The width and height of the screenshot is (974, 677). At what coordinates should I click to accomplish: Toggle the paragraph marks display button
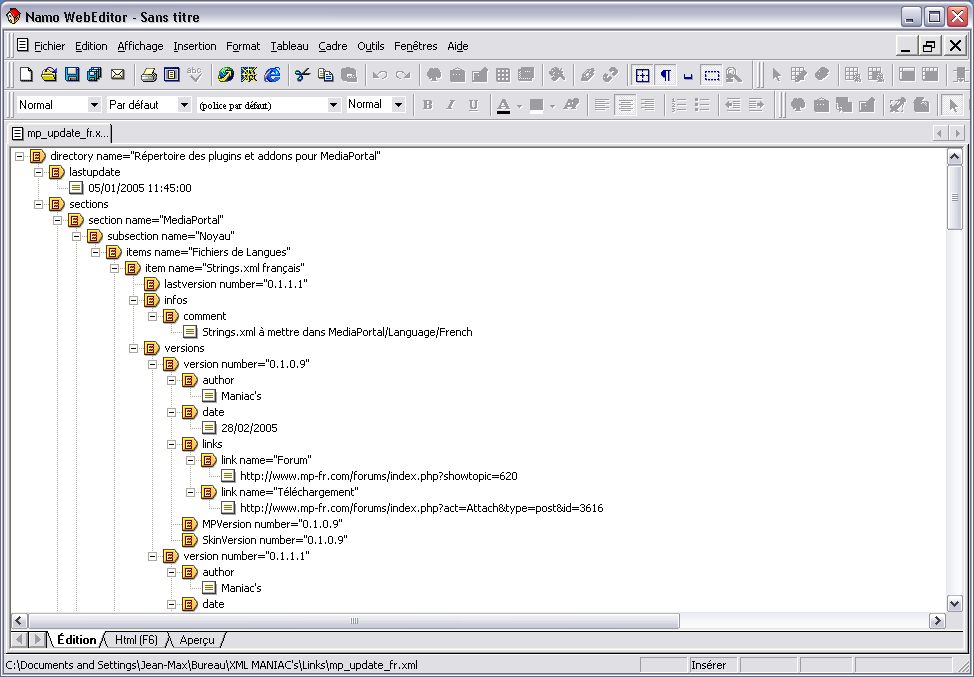click(665, 75)
